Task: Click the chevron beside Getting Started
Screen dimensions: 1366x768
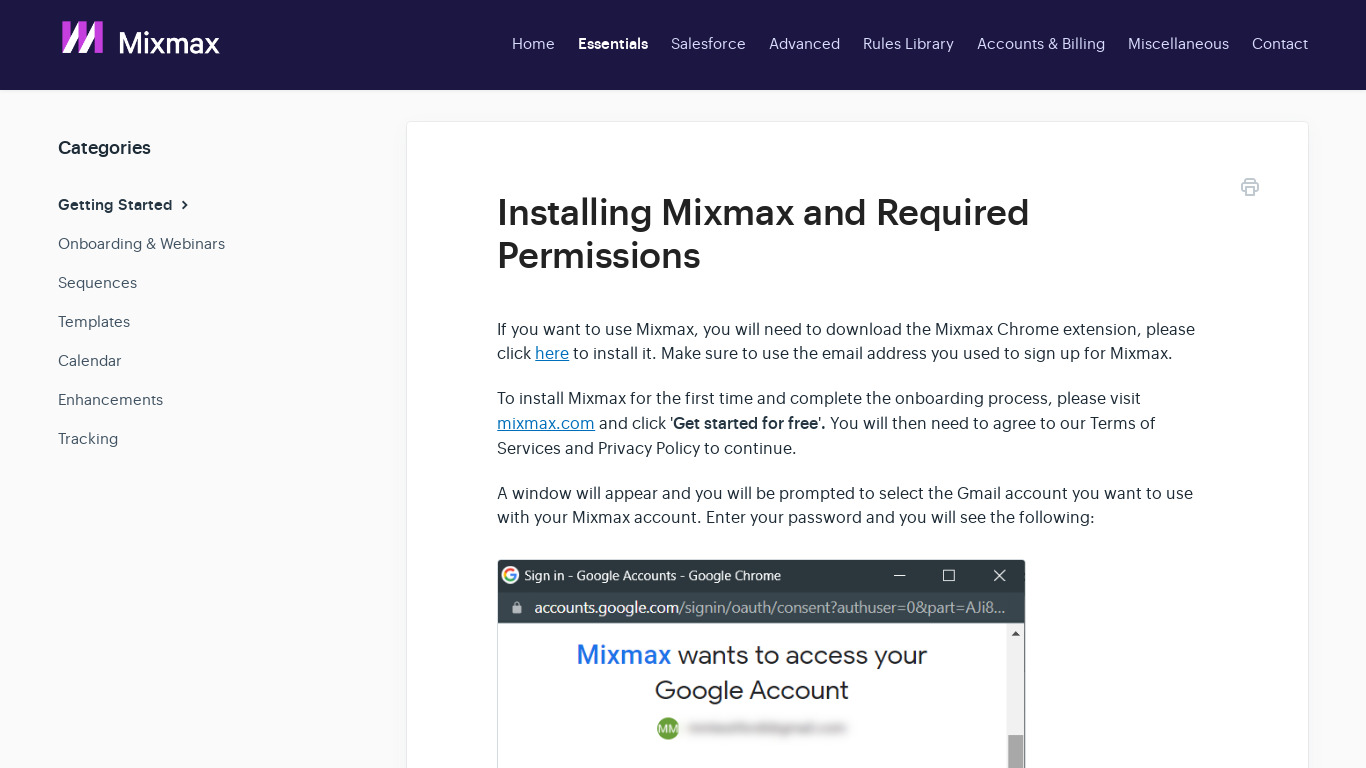Action: [185, 205]
